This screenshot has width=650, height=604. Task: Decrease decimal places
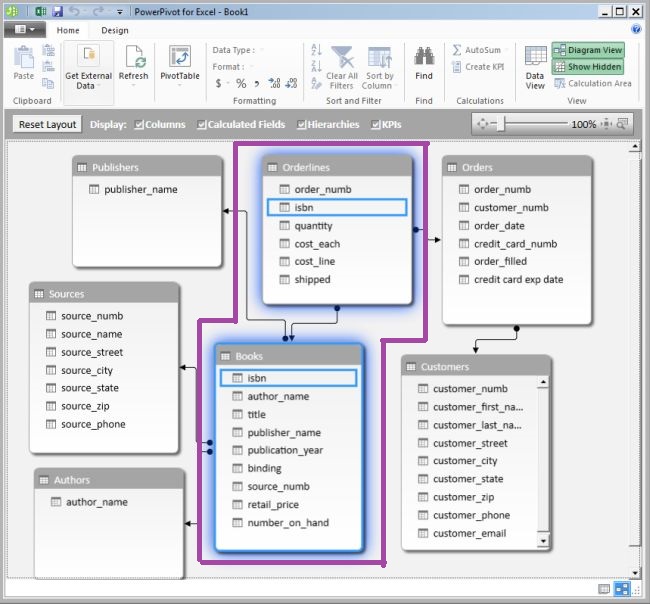click(x=291, y=83)
